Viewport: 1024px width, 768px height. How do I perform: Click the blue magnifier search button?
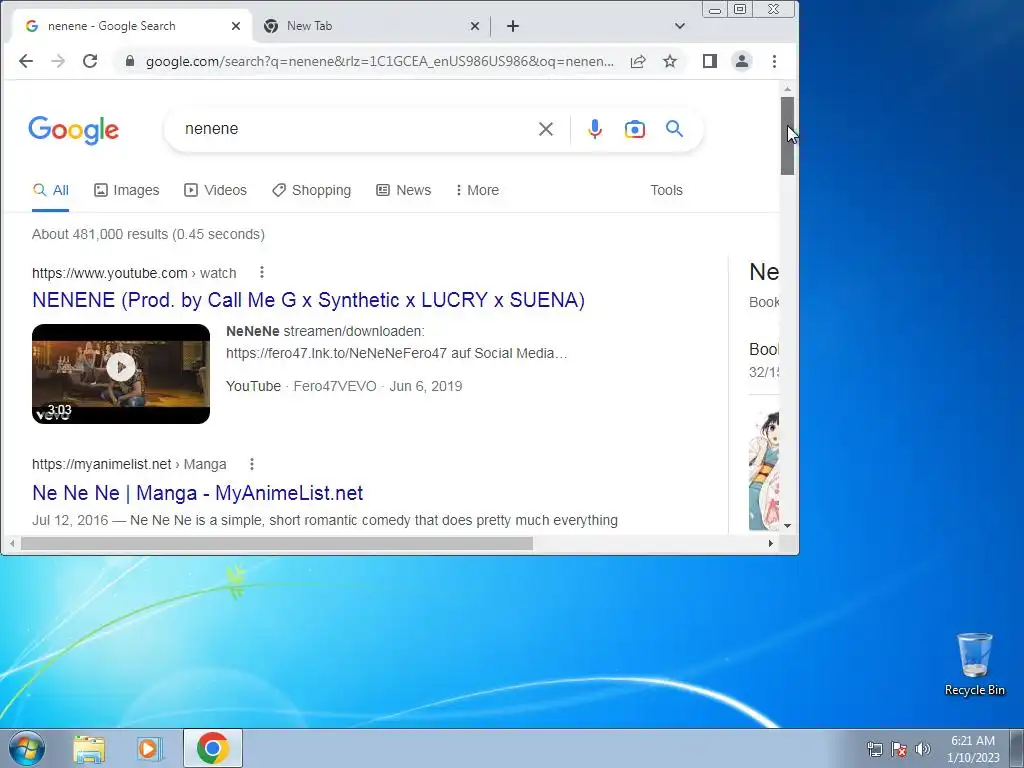675,129
